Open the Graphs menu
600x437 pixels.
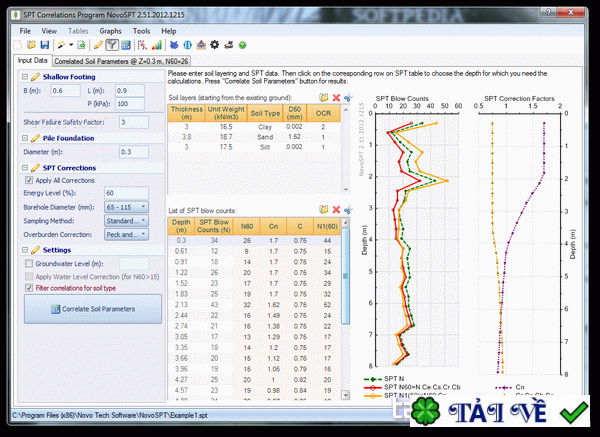point(110,31)
